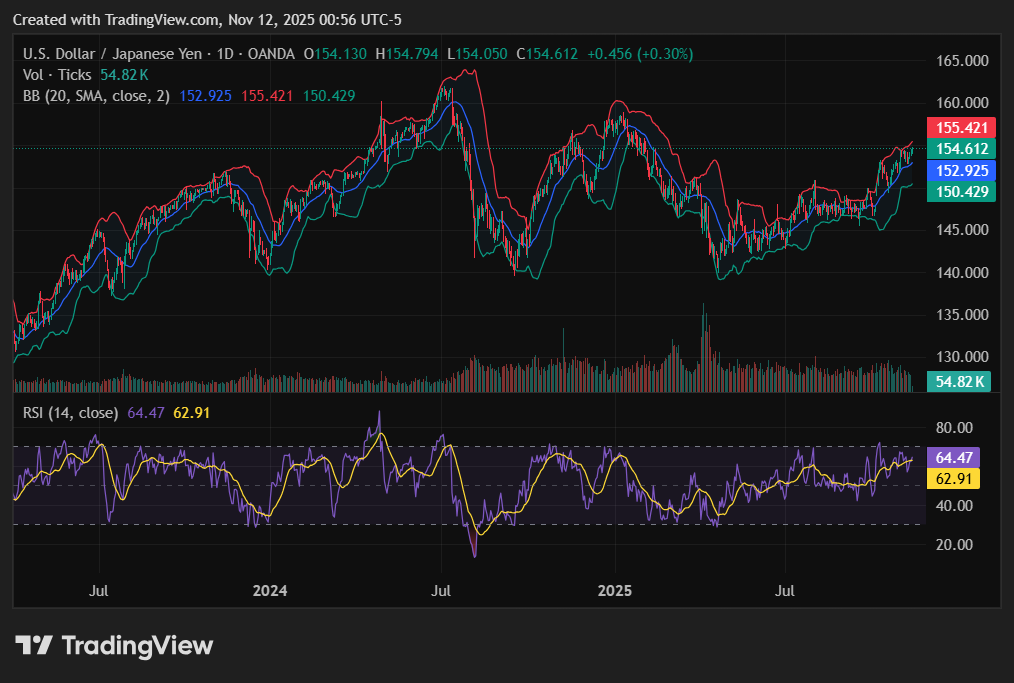Click the 80.00 level on RSI scale
Image resolution: width=1014 pixels, height=683 pixels.
(x=954, y=428)
